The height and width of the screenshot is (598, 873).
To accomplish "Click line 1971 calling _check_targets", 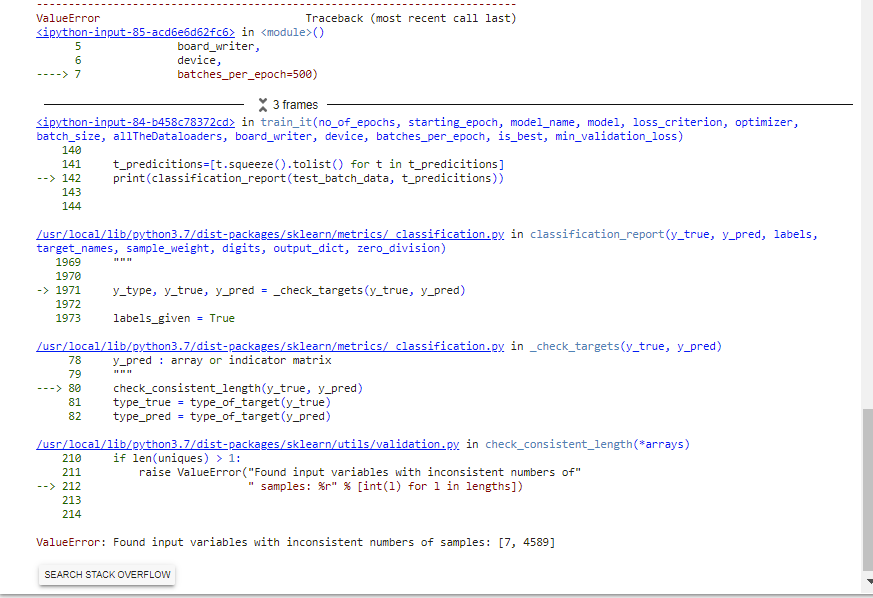I will [x=289, y=290].
